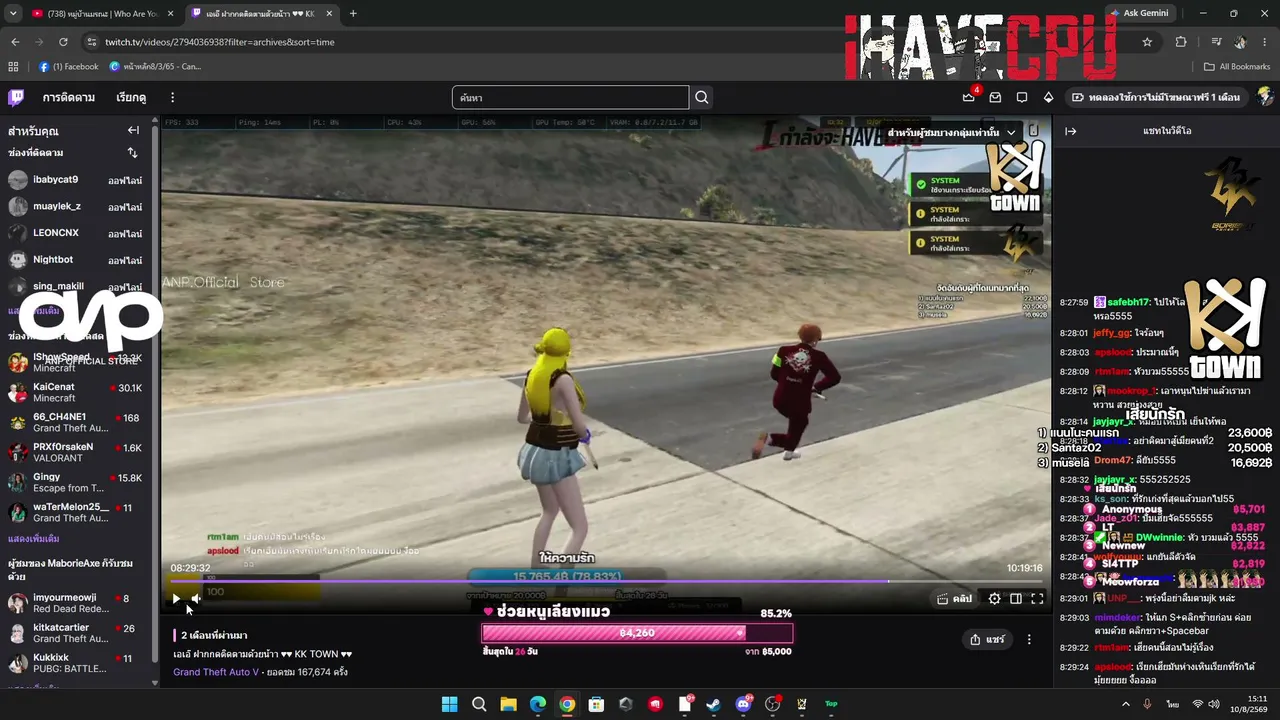1280x720 pixels.
Task: Open the Facebook bookmark
Action: coord(69,67)
